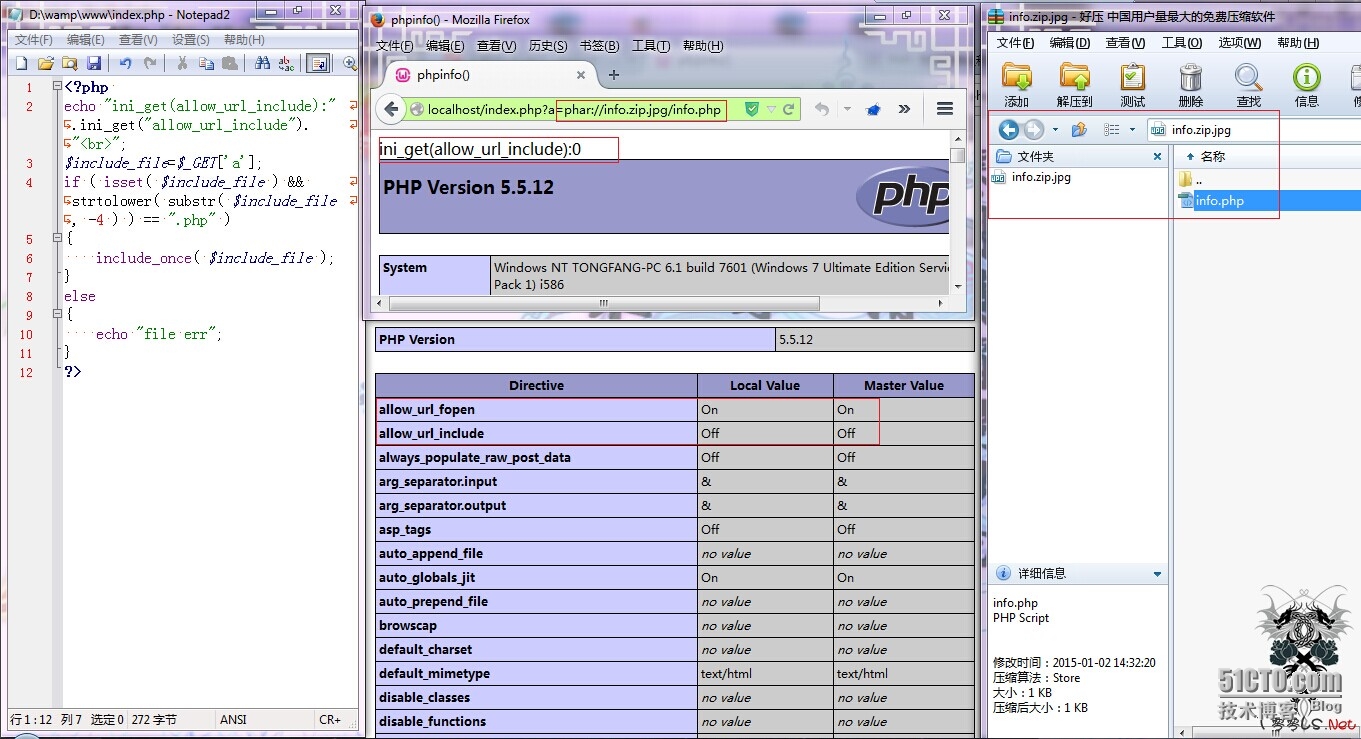
Task: Close the phpinfo() tab
Action: pos(580,75)
